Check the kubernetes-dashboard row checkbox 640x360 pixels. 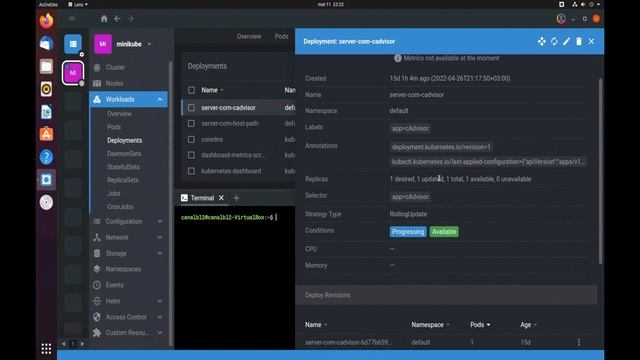click(x=191, y=171)
